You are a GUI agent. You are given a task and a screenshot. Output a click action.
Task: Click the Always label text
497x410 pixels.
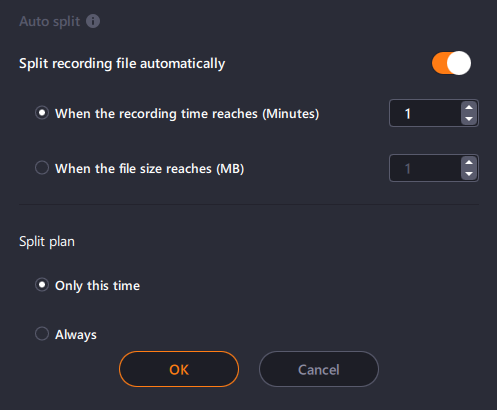[x=76, y=335]
